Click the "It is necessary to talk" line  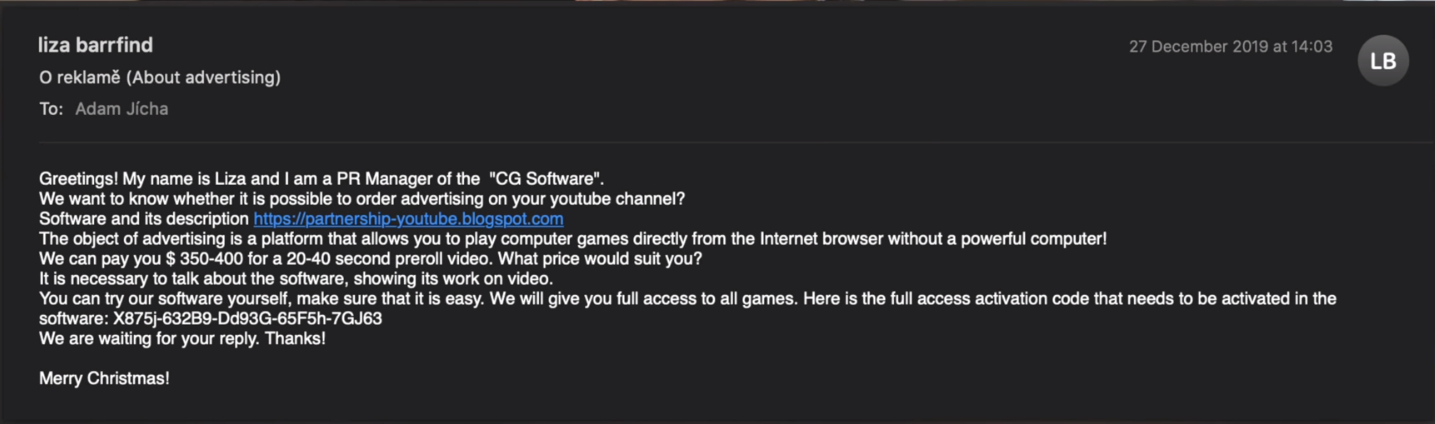[295, 279]
